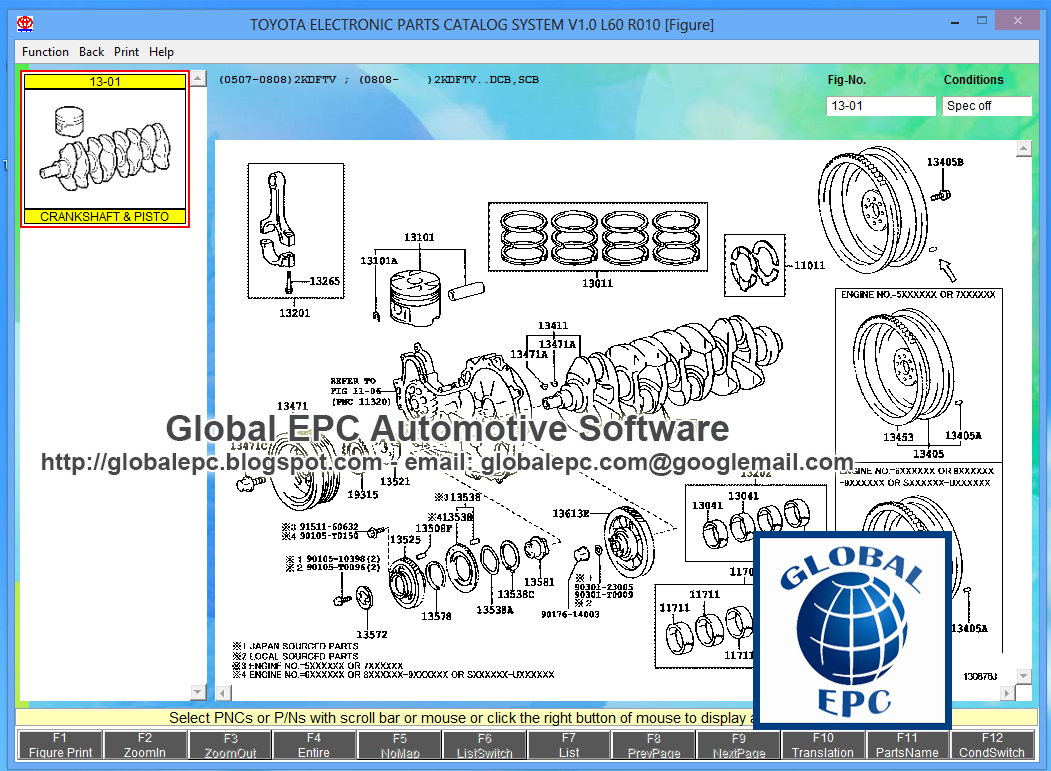Click F9 NextPage button

click(x=739, y=745)
